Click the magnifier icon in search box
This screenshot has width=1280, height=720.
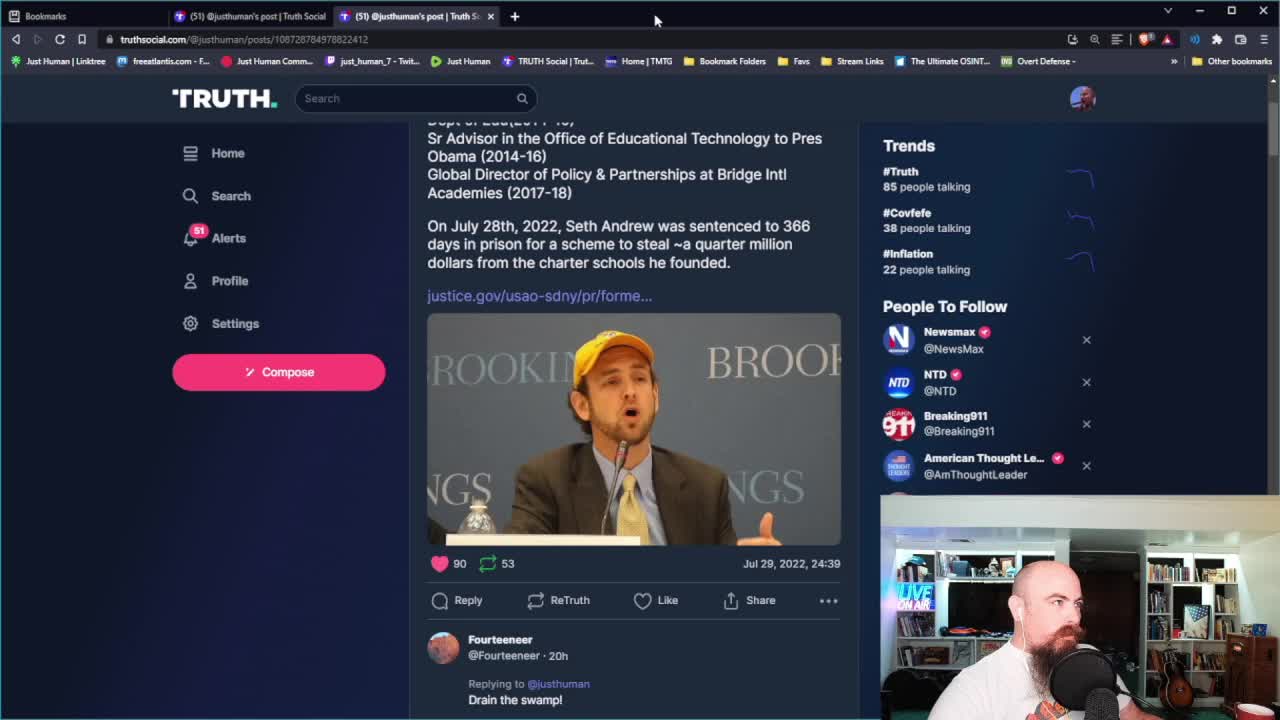[522, 98]
